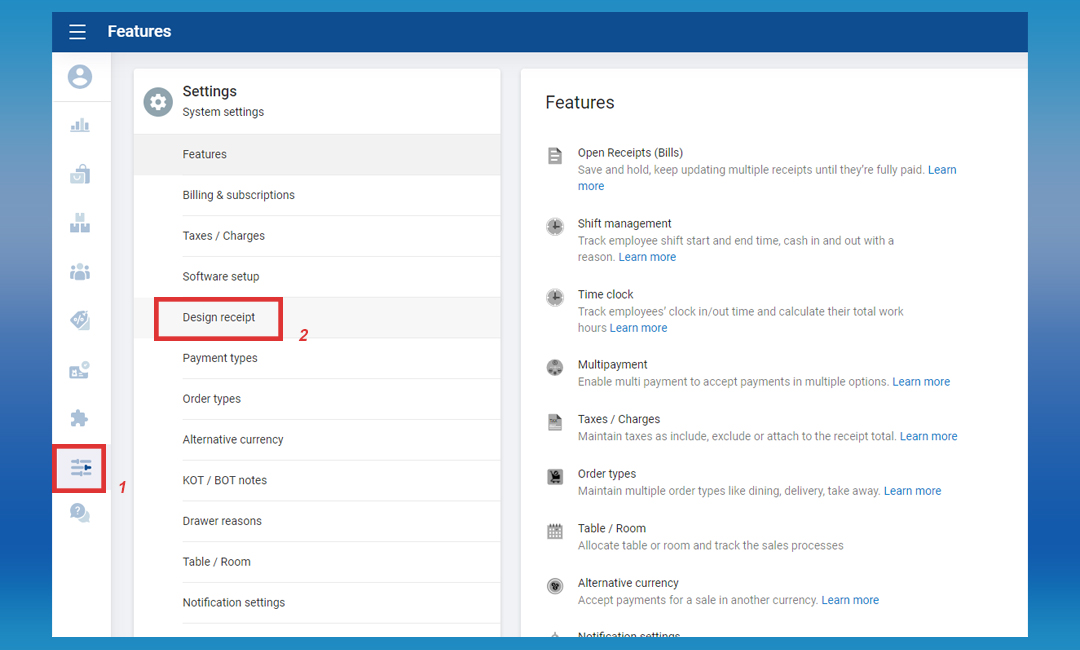Open the hamburger navigation menu
This screenshot has width=1080, height=650.
(x=77, y=32)
